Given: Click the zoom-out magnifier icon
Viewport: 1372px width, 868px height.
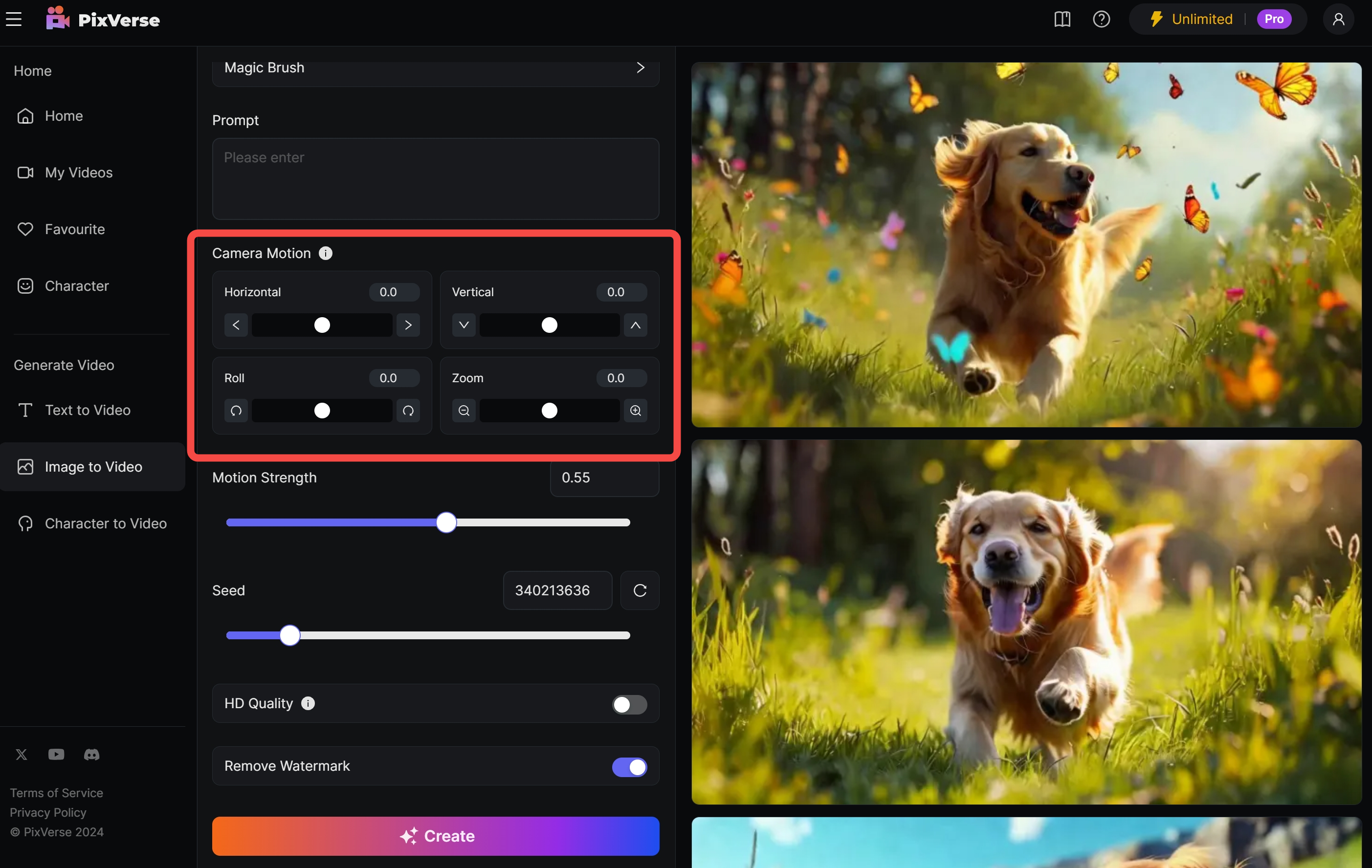Looking at the screenshot, I should click(464, 411).
